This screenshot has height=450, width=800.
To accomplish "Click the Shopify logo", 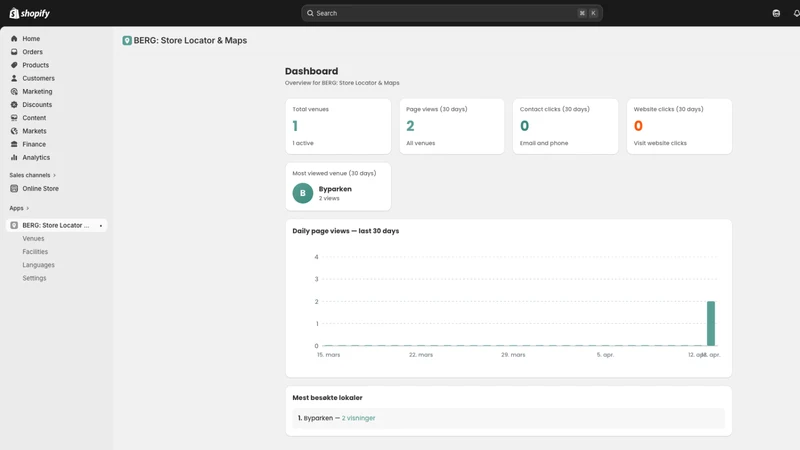I will [30, 13].
